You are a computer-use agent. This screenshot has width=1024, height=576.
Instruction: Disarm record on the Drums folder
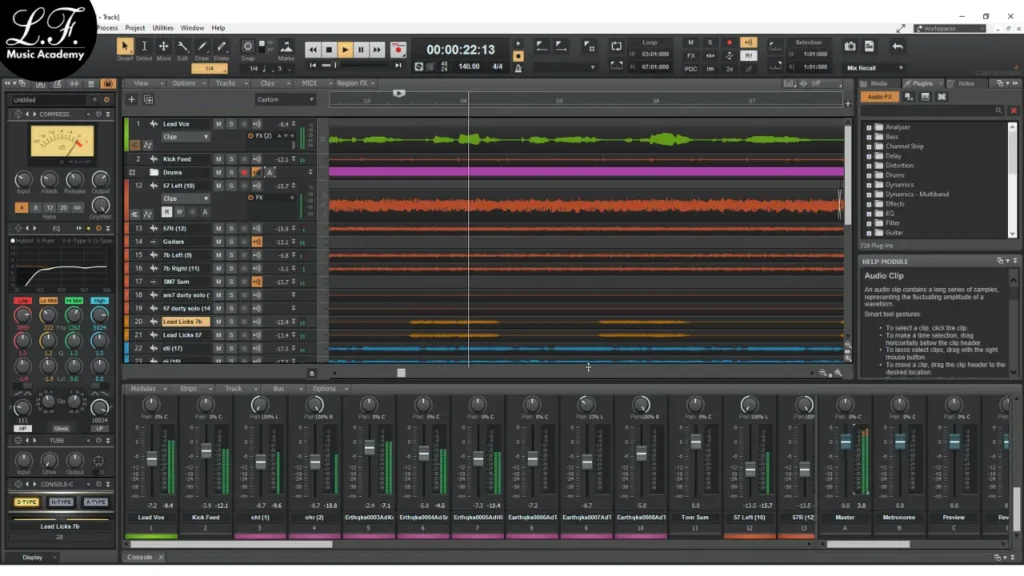pyautogui.click(x=243, y=172)
